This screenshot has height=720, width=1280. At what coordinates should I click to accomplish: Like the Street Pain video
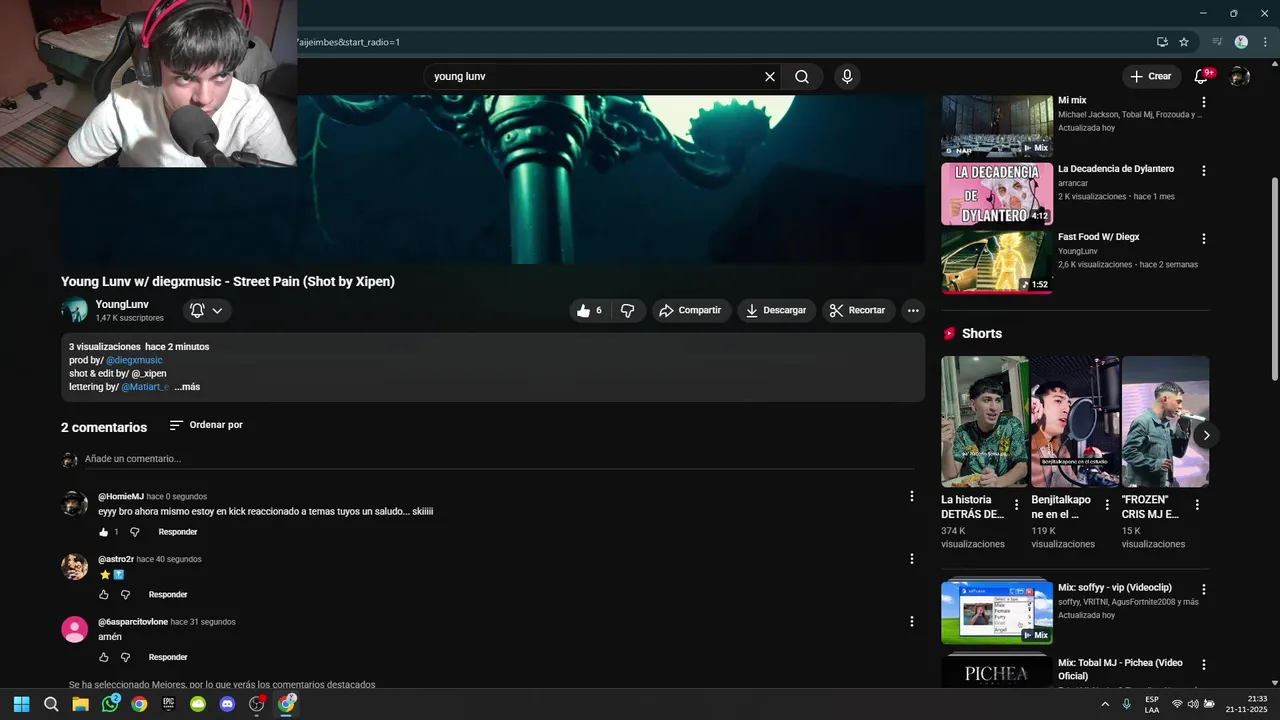pyautogui.click(x=589, y=311)
